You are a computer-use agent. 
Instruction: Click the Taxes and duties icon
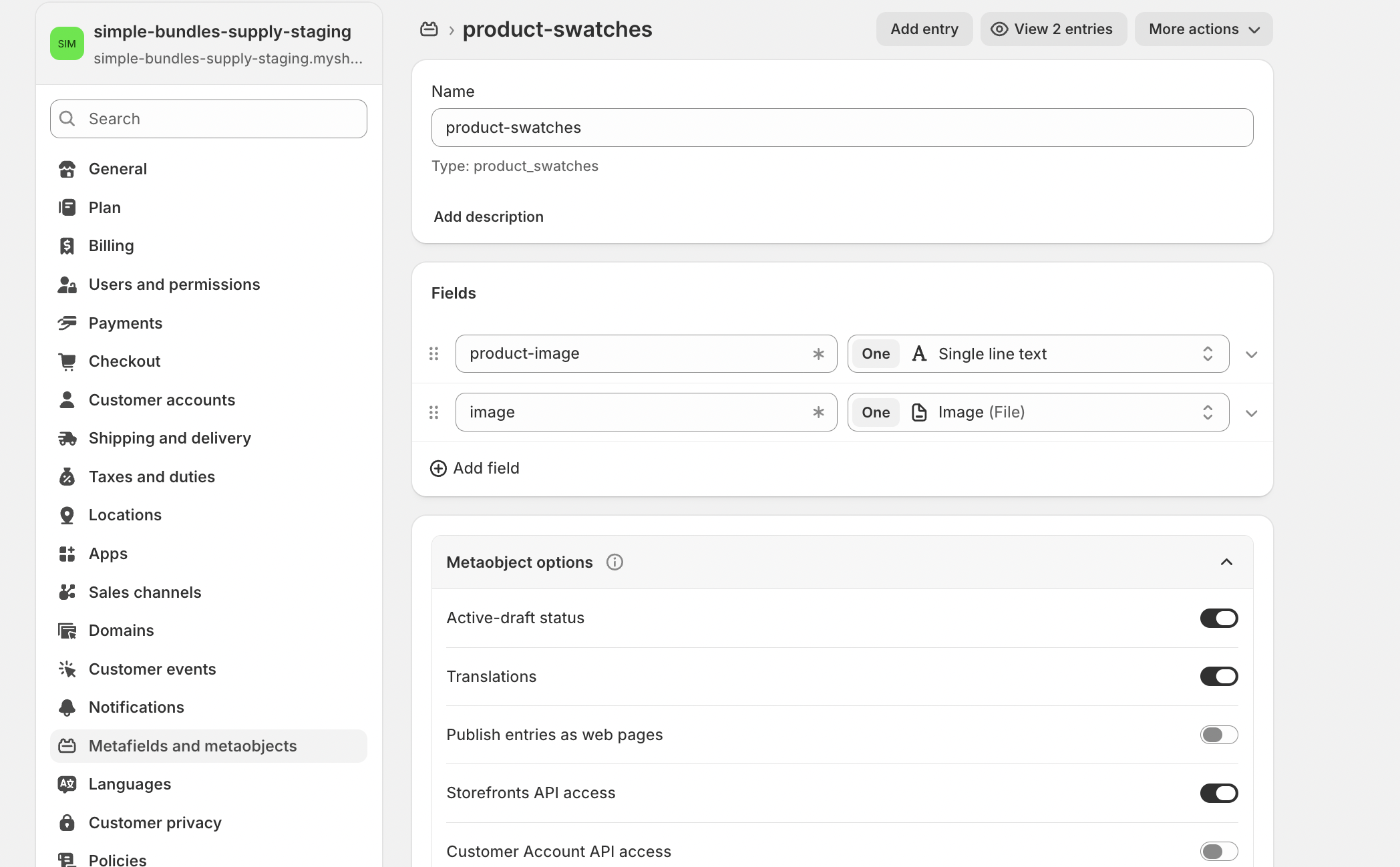[67, 477]
